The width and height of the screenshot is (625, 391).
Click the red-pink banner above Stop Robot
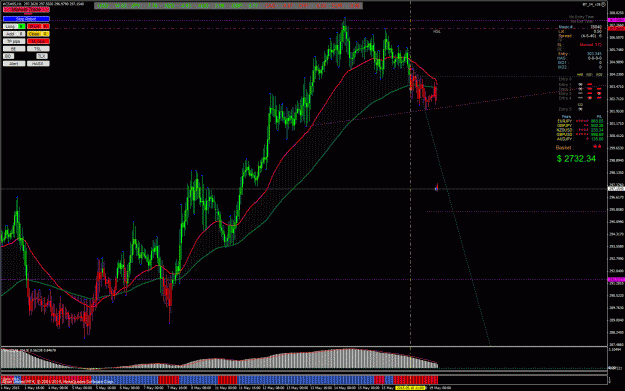(x=26, y=9)
